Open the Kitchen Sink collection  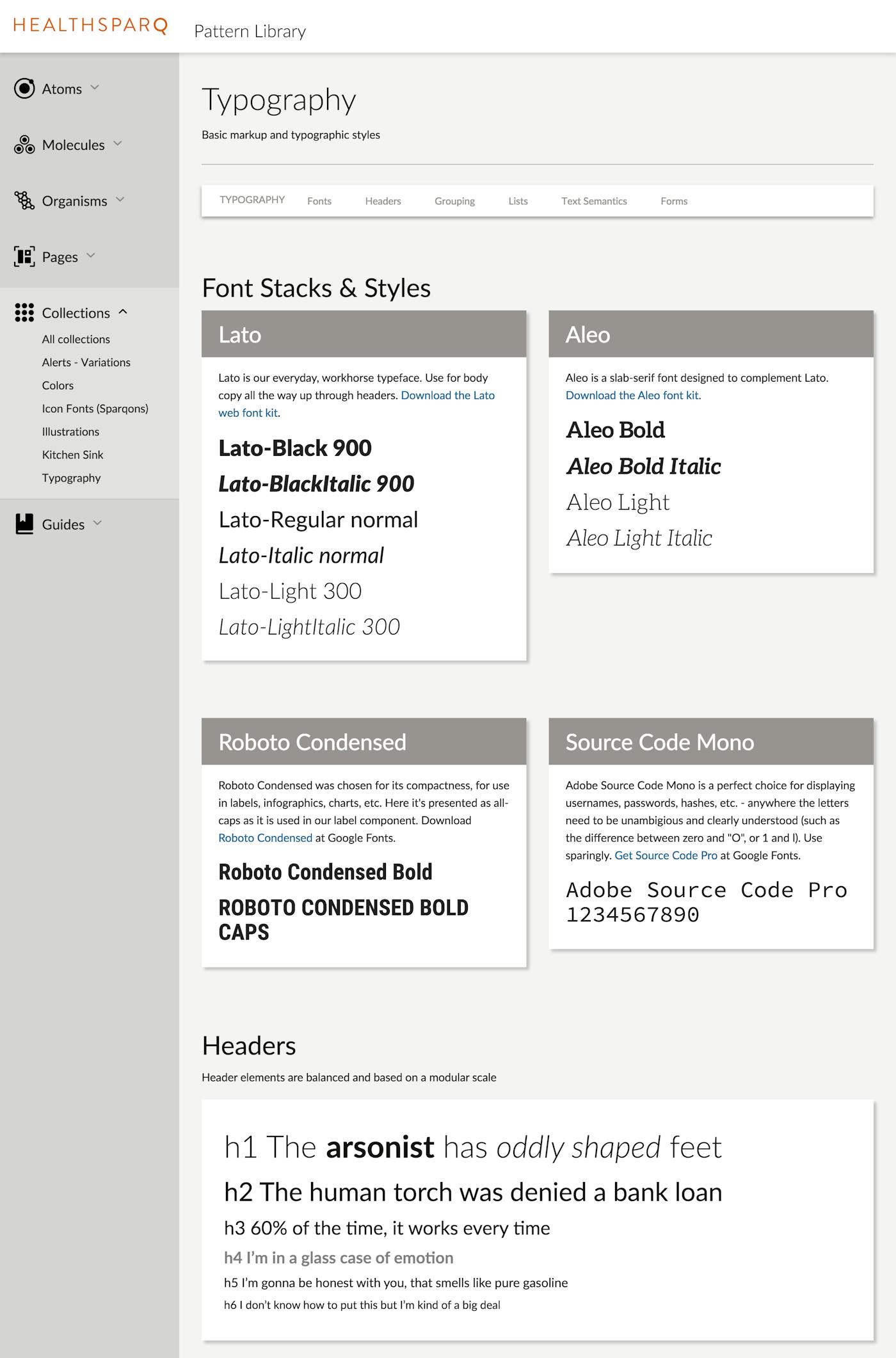[x=72, y=455]
